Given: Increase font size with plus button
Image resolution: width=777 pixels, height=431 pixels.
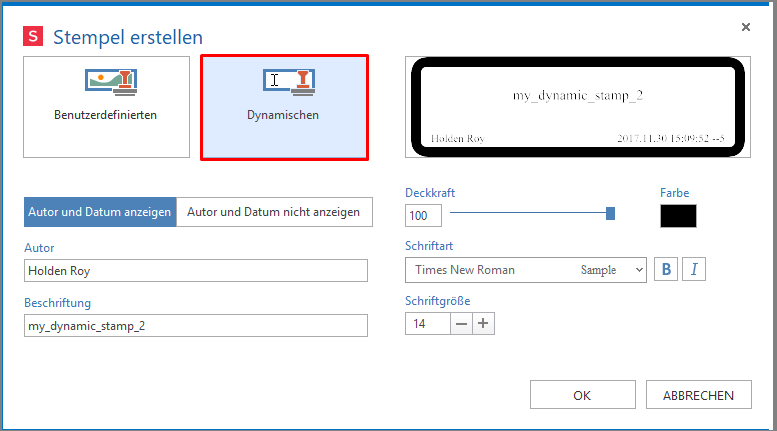Looking at the screenshot, I should [483, 324].
